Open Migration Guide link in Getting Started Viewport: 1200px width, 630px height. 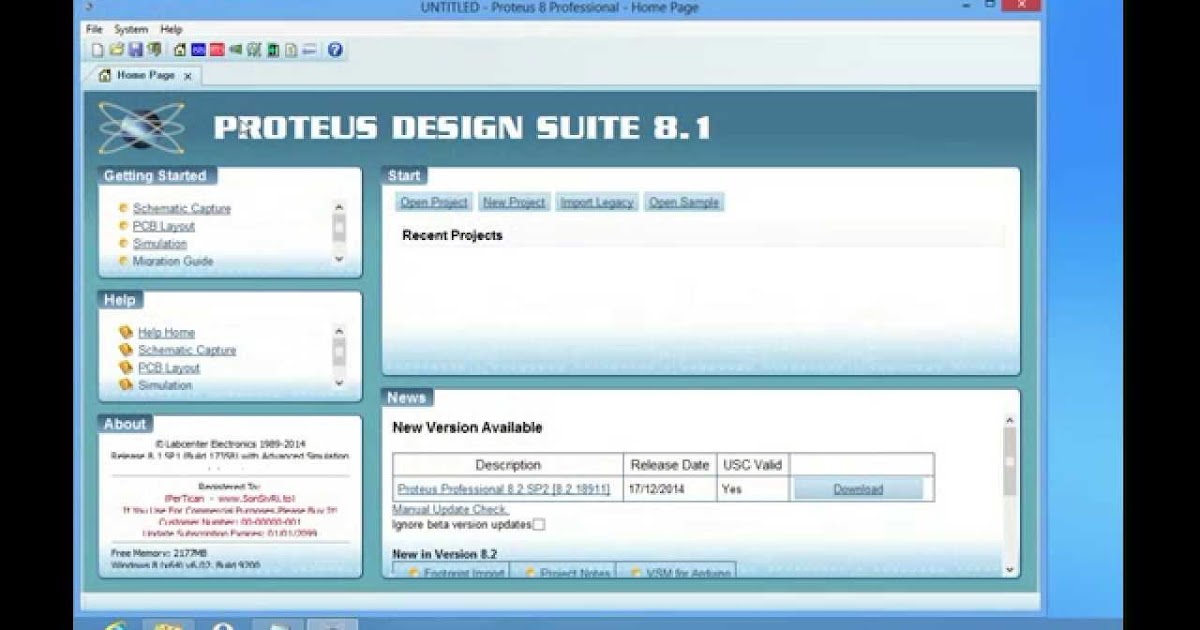click(x=173, y=261)
